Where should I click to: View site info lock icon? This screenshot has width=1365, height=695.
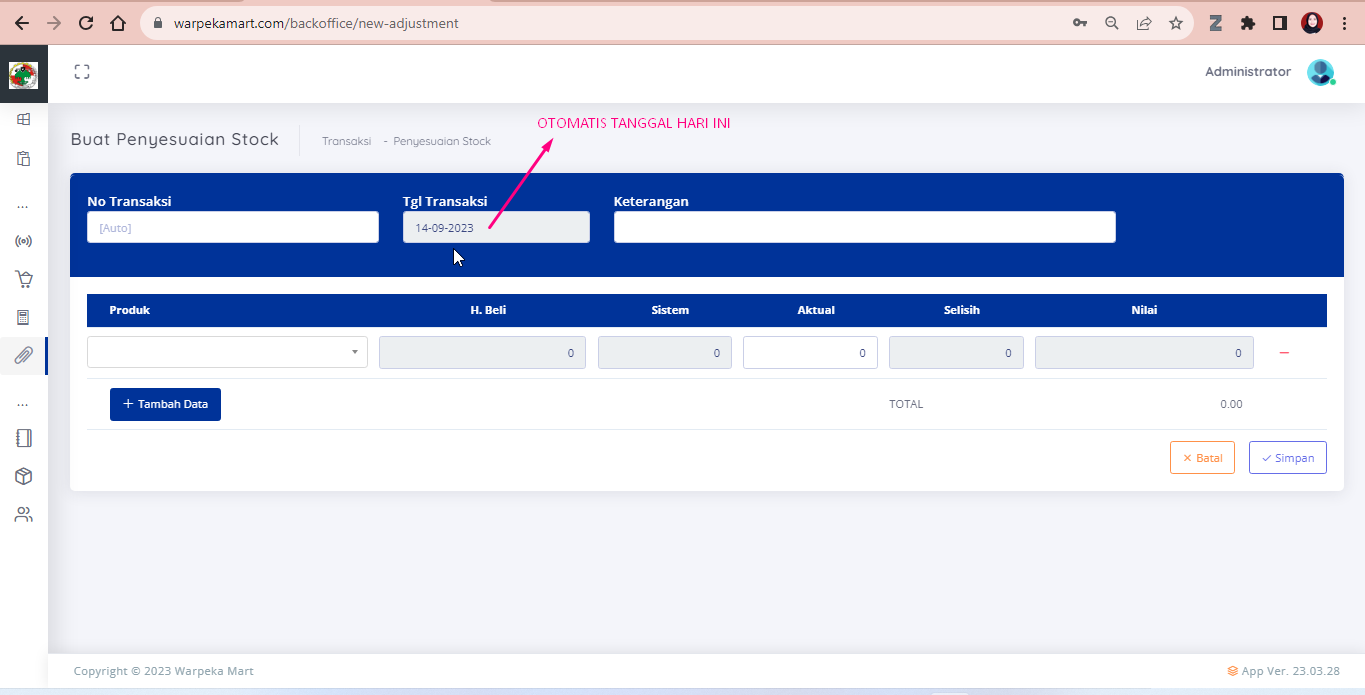pos(157,23)
